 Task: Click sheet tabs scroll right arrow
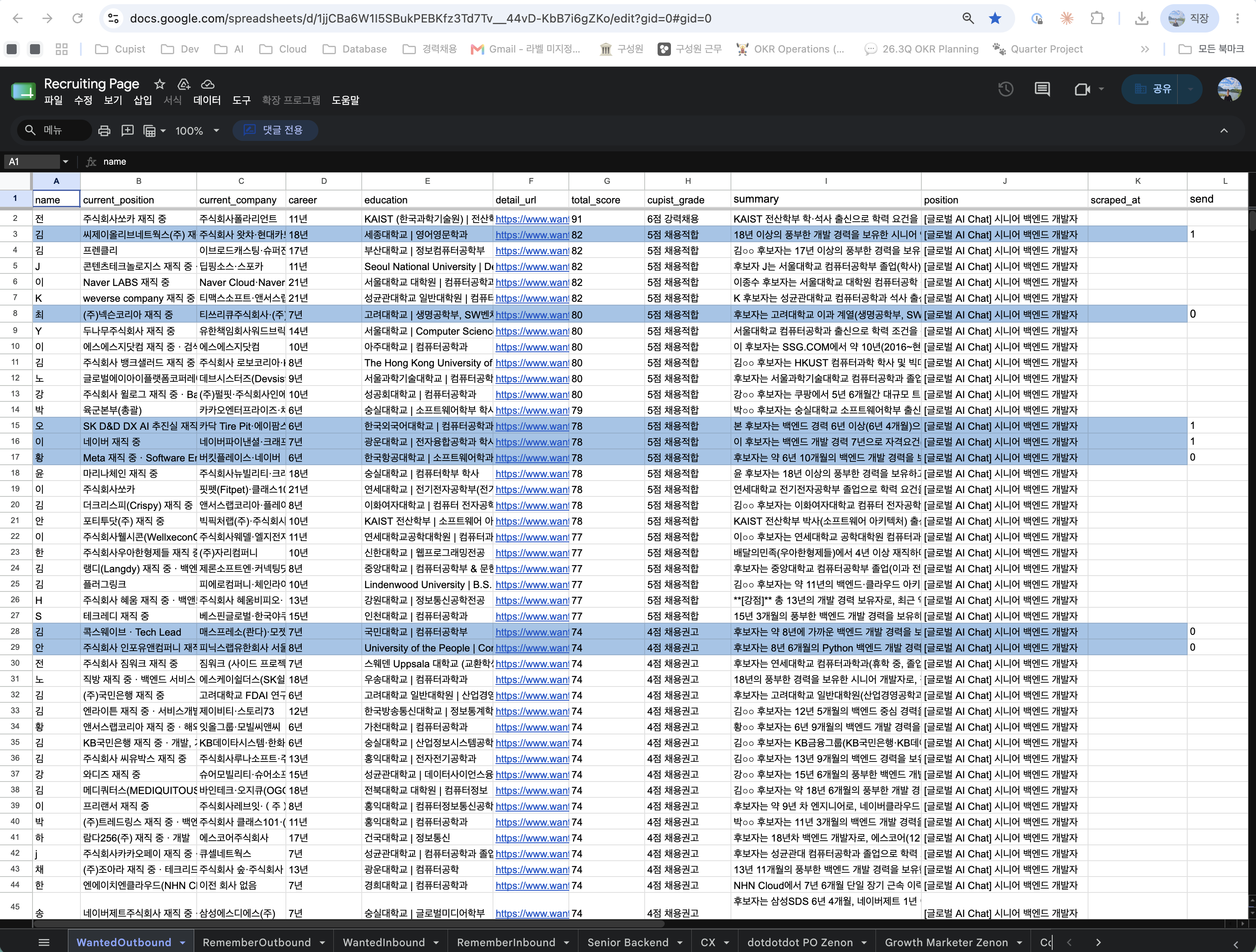pyautogui.click(x=1098, y=942)
